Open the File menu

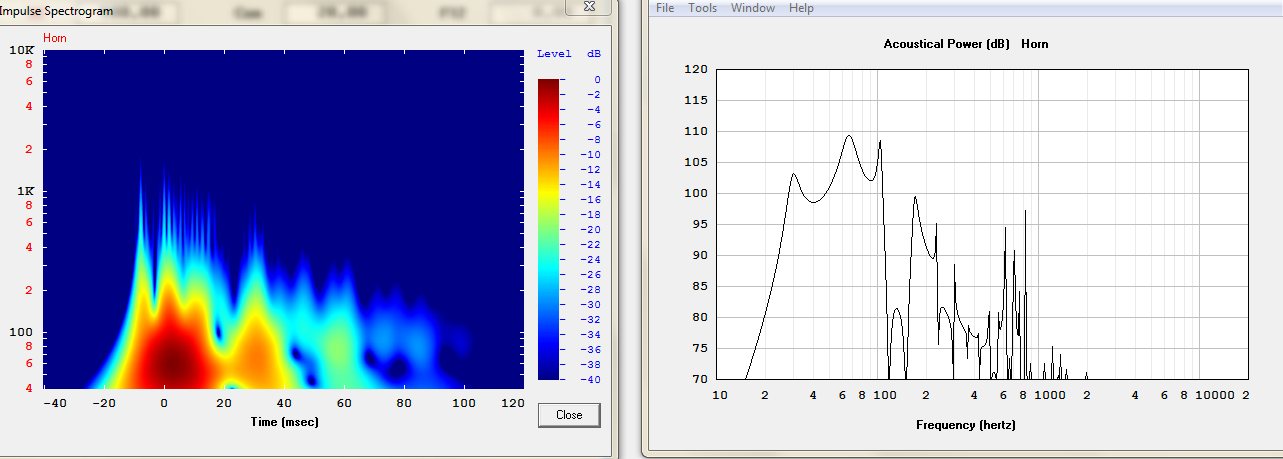pyautogui.click(x=666, y=8)
